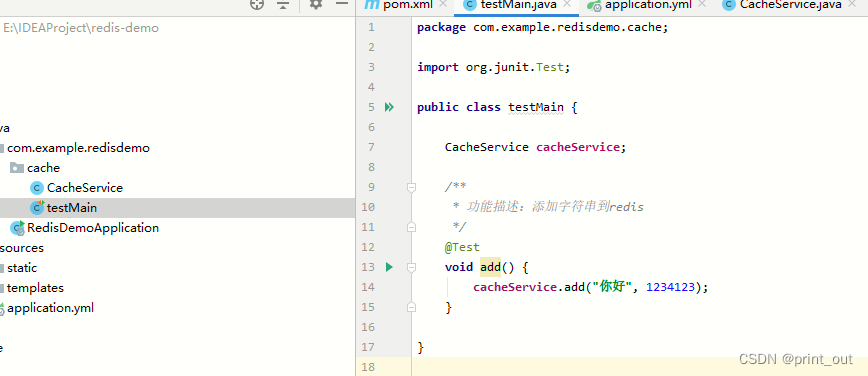The image size is (868, 376).
Task: Close the pom.xml tab
Action: [x=442, y=4]
